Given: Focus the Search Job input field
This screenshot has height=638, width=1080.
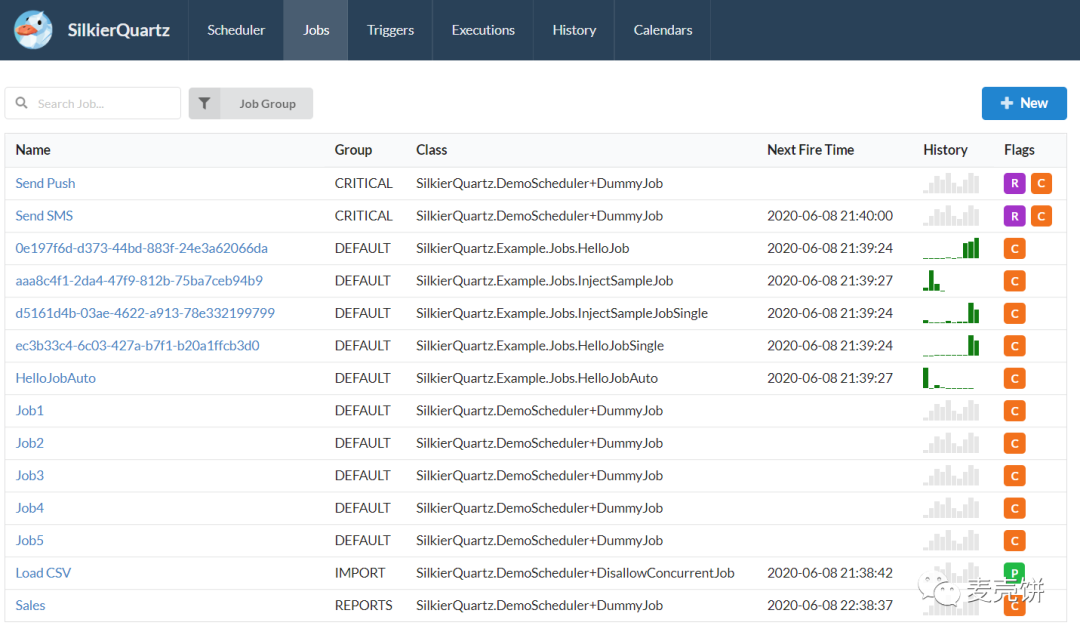Looking at the screenshot, I should pos(93,103).
